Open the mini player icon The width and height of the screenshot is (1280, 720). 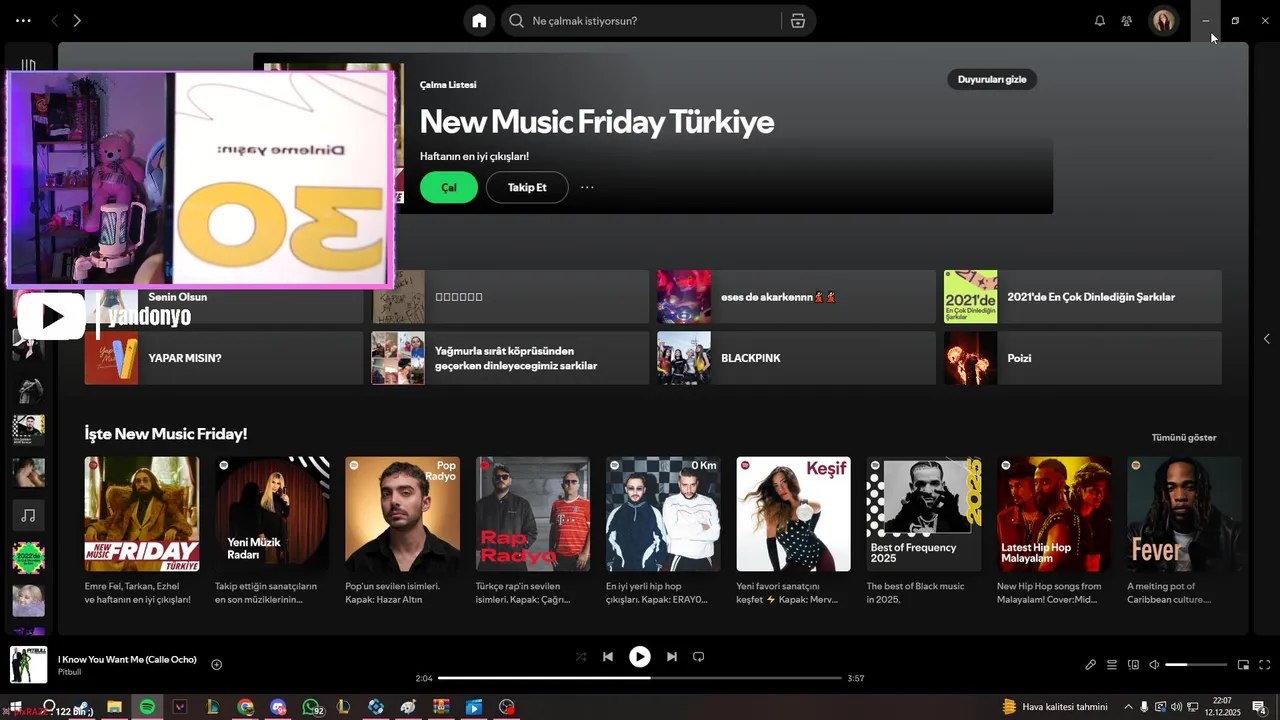click(1244, 665)
